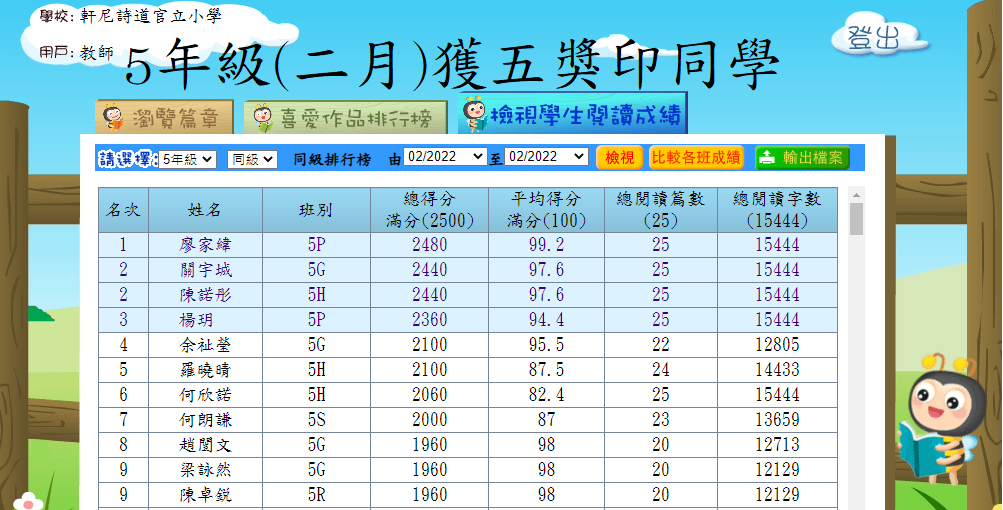Open the end month 02/2022 dropdown

pyautogui.click(x=547, y=158)
